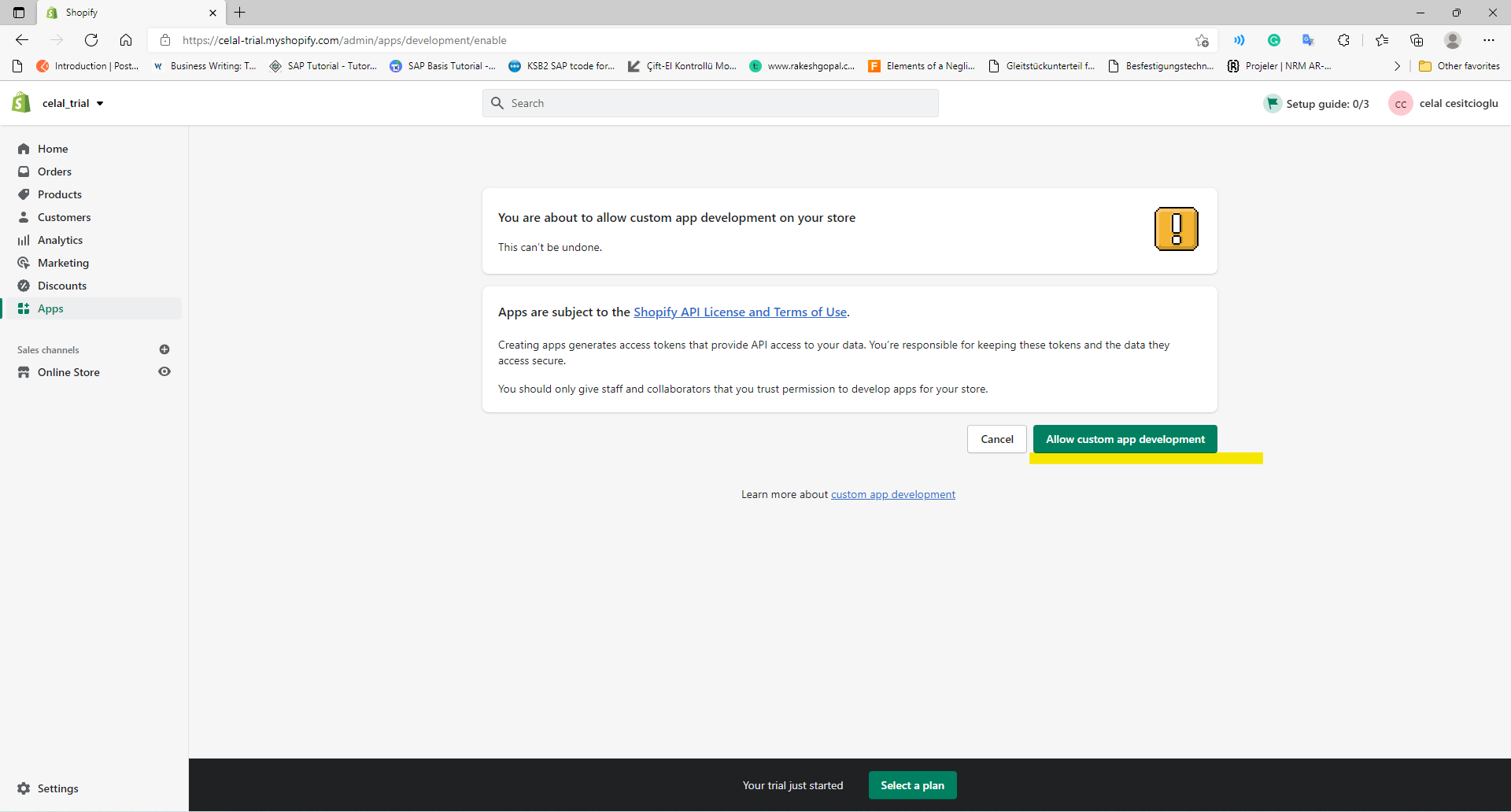Open celal cesitcioglu account menu
The image size is (1511, 812).
tap(1443, 104)
